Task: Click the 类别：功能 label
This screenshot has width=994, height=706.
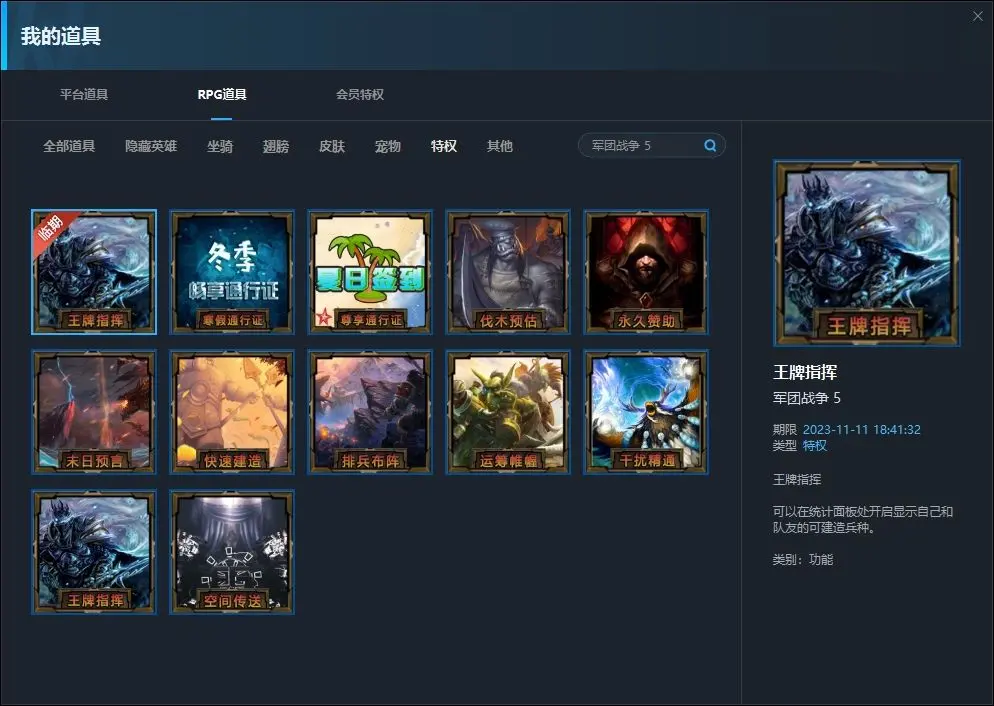Action: click(803, 560)
